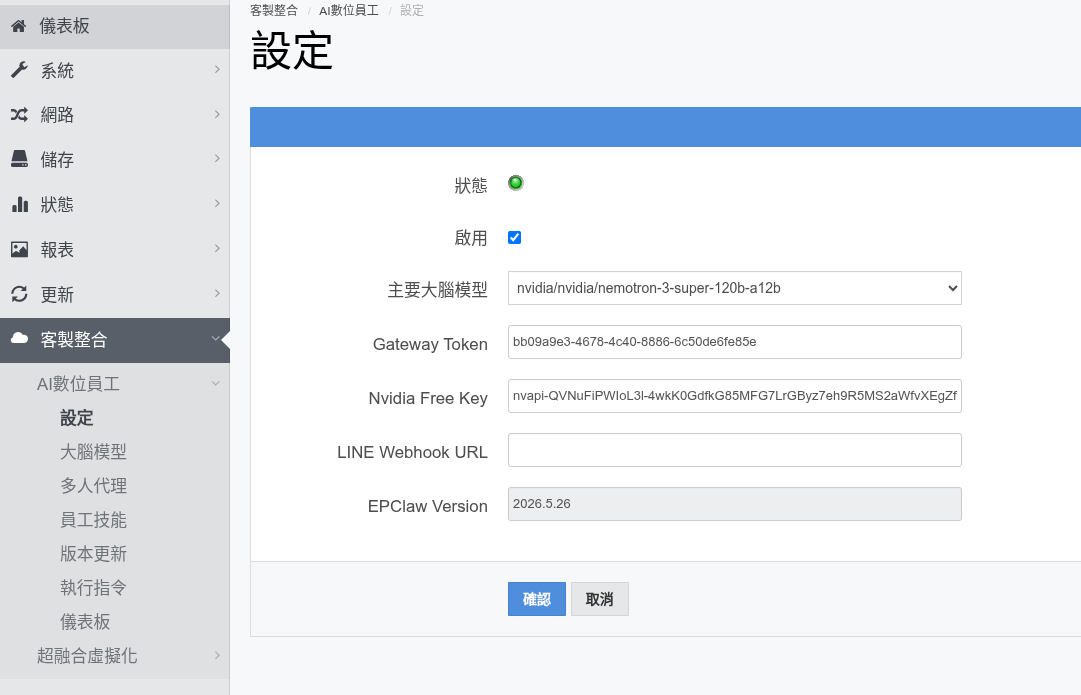1081x695 pixels.
Task: Click the picture icon for 報表
Action: point(19,250)
